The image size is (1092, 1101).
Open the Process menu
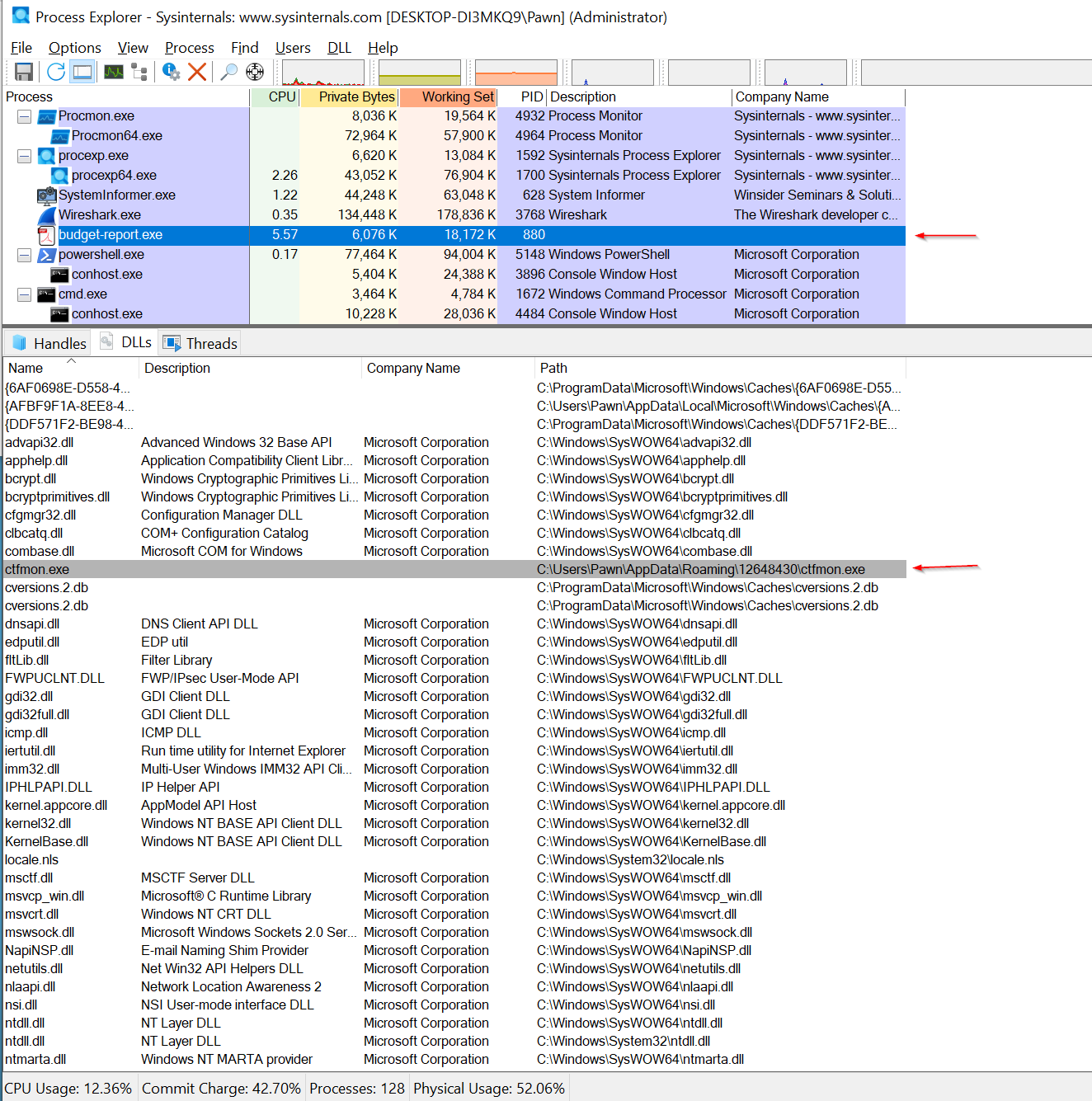click(x=190, y=48)
